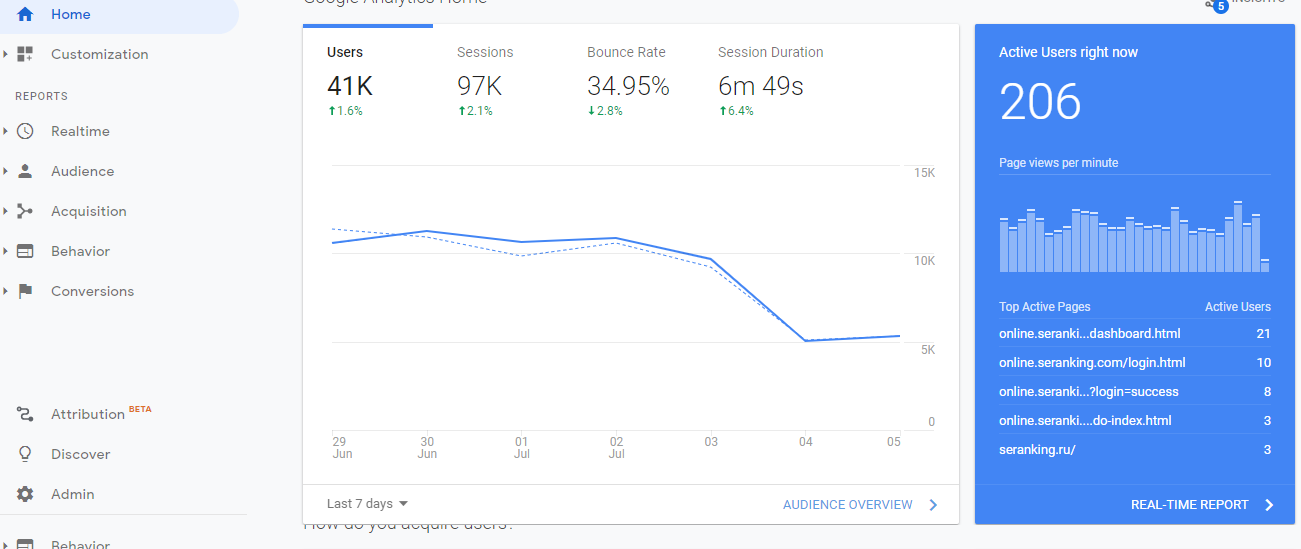This screenshot has width=1301, height=549.
Task: Click the arrow next to Real-Time Report
Action: point(1269,505)
